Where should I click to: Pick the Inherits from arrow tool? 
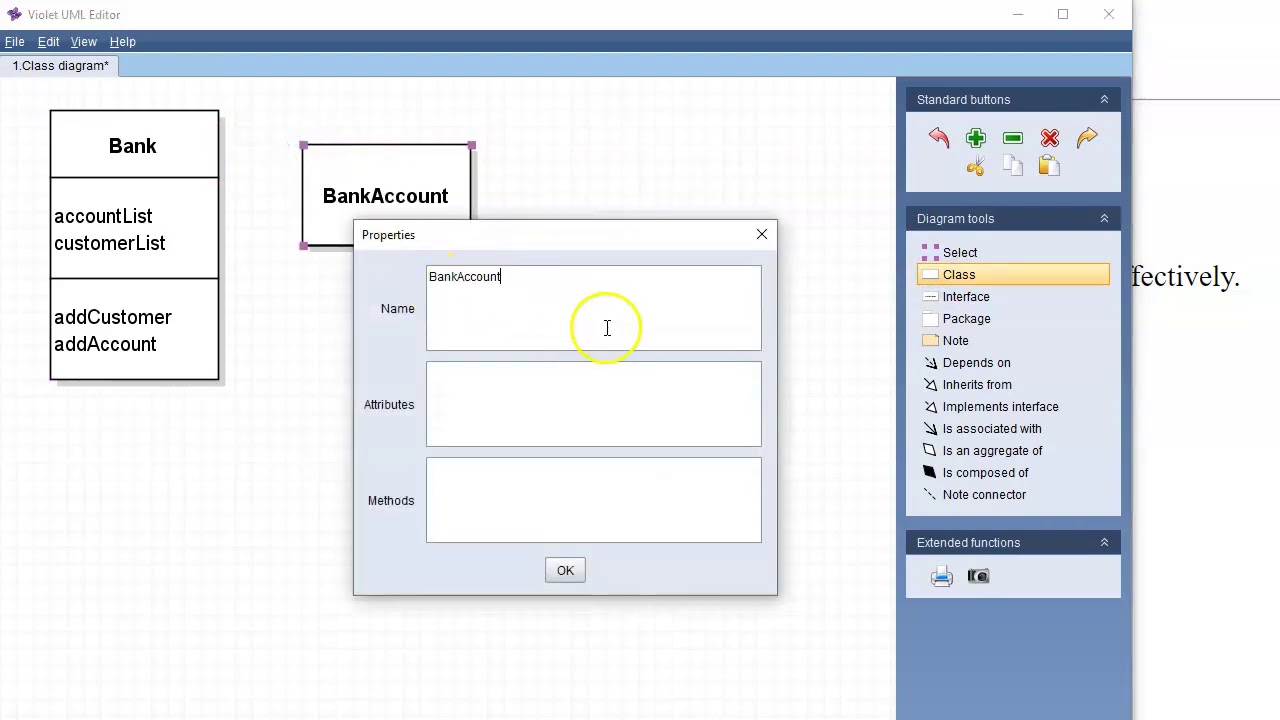tap(1013, 385)
